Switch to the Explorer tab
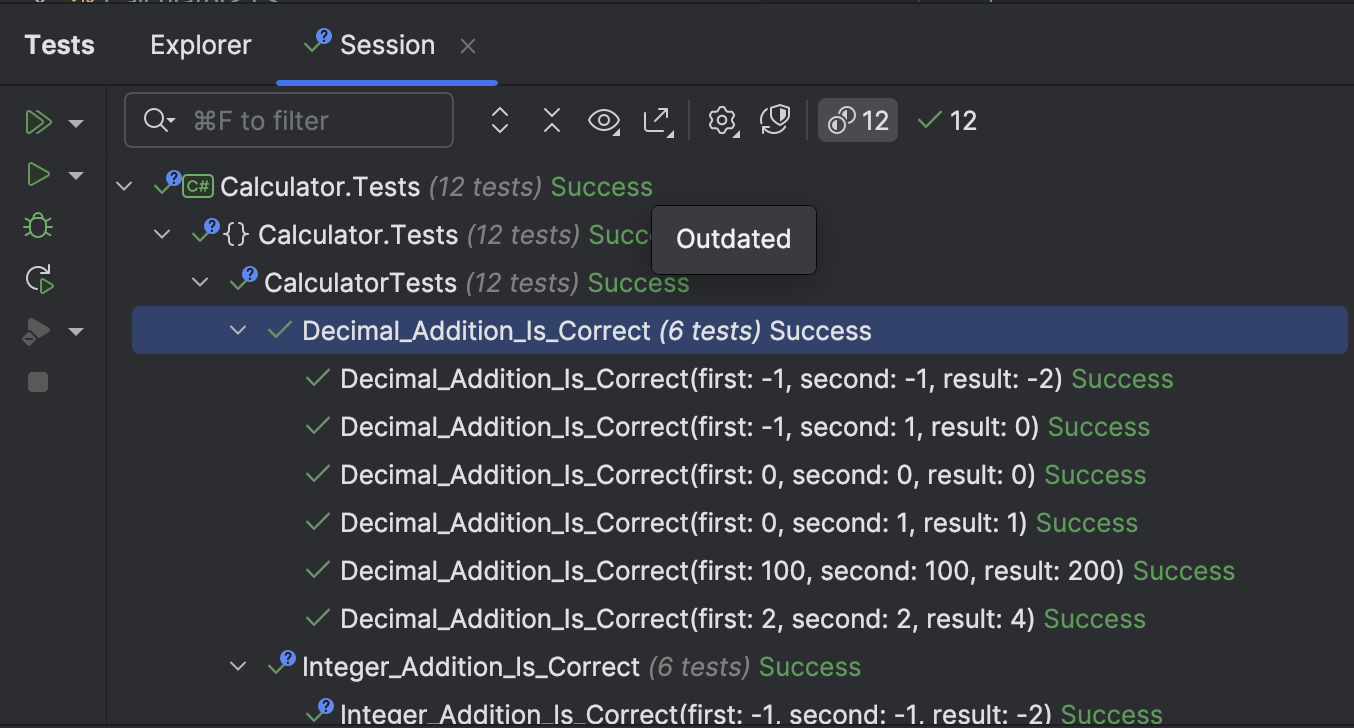This screenshot has width=1354, height=728. click(x=200, y=44)
